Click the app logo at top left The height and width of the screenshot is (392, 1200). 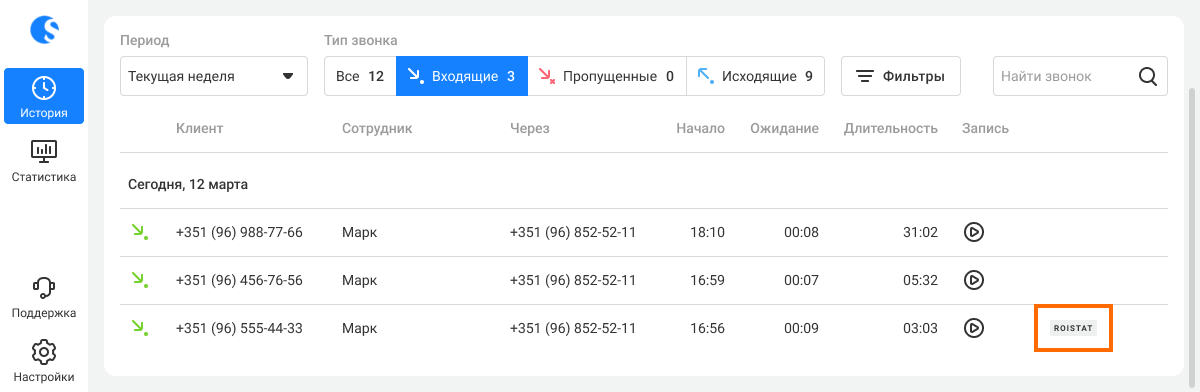pyautogui.click(x=44, y=30)
